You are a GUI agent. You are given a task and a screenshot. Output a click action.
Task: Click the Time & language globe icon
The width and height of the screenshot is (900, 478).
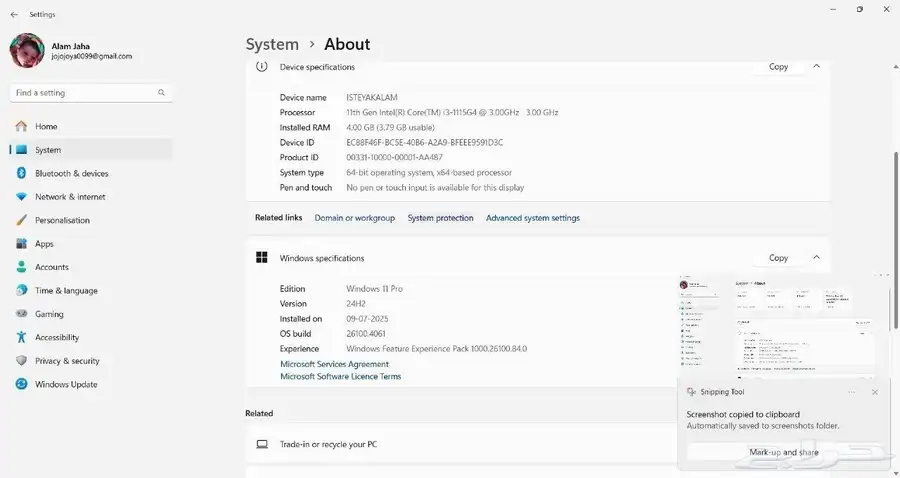pos(21,290)
